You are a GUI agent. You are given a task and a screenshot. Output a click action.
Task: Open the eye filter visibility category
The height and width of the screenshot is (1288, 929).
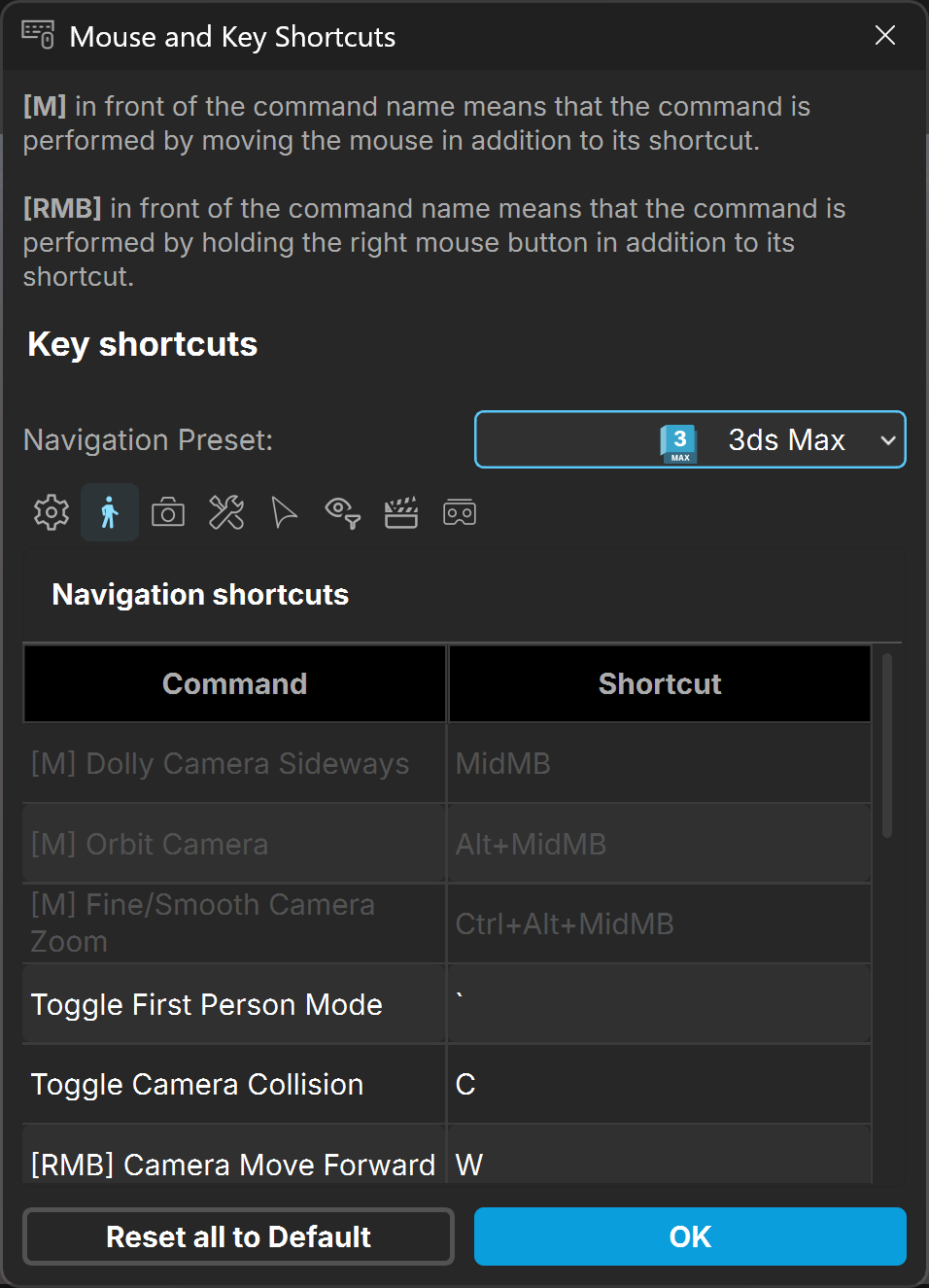(x=343, y=512)
